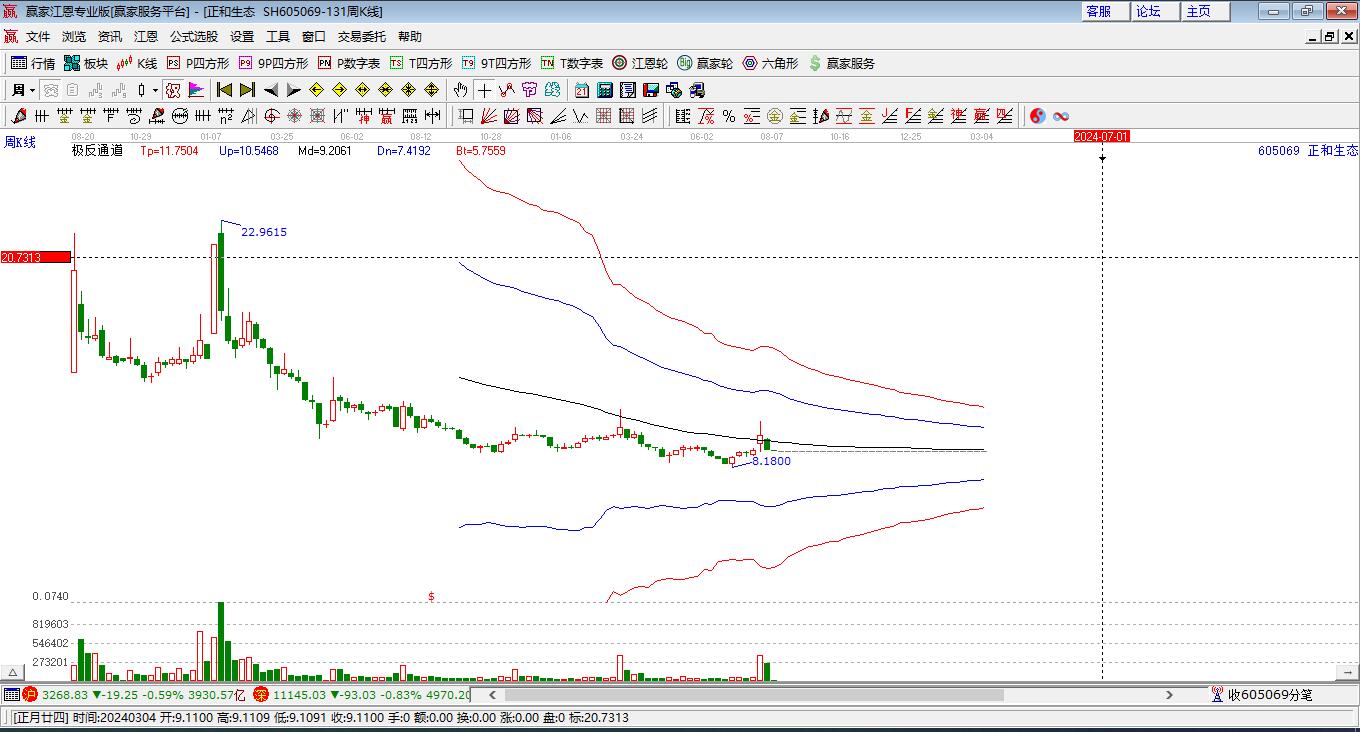The image size is (1360, 732).
Task: Click the percent symbol tool icon
Action: pyautogui.click(x=729, y=116)
